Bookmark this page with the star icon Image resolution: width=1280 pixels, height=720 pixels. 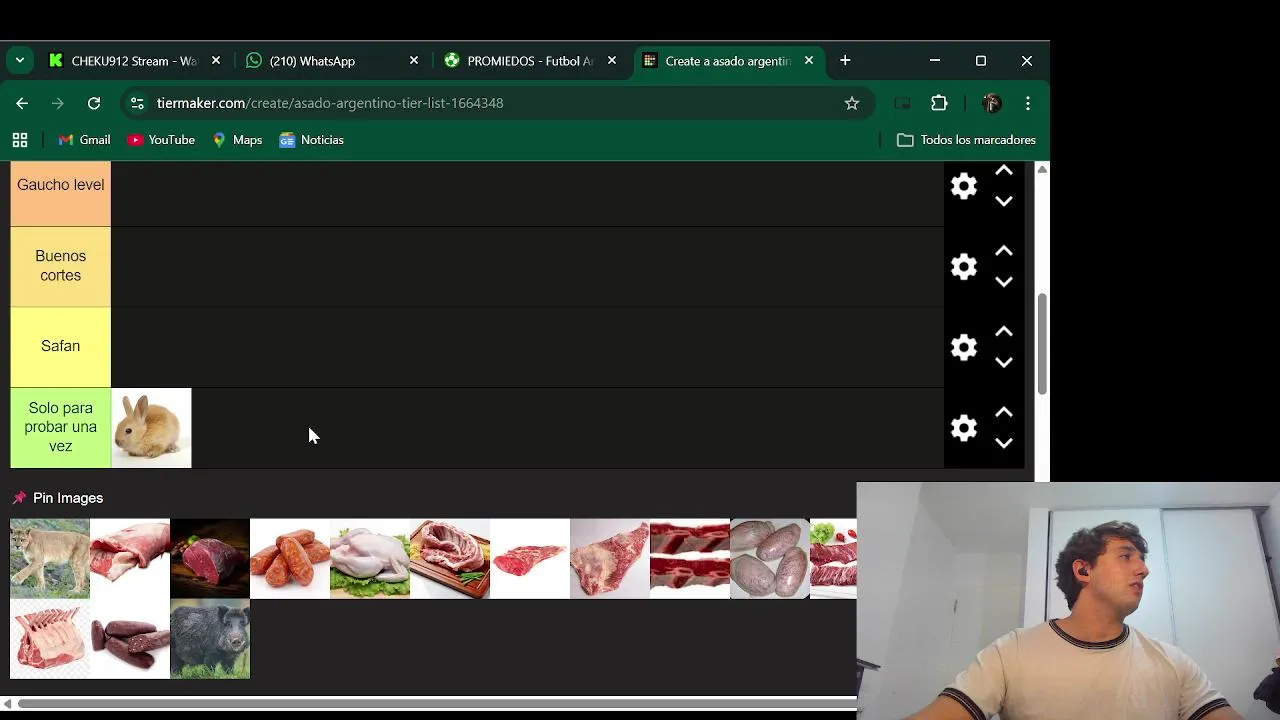click(852, 103)
